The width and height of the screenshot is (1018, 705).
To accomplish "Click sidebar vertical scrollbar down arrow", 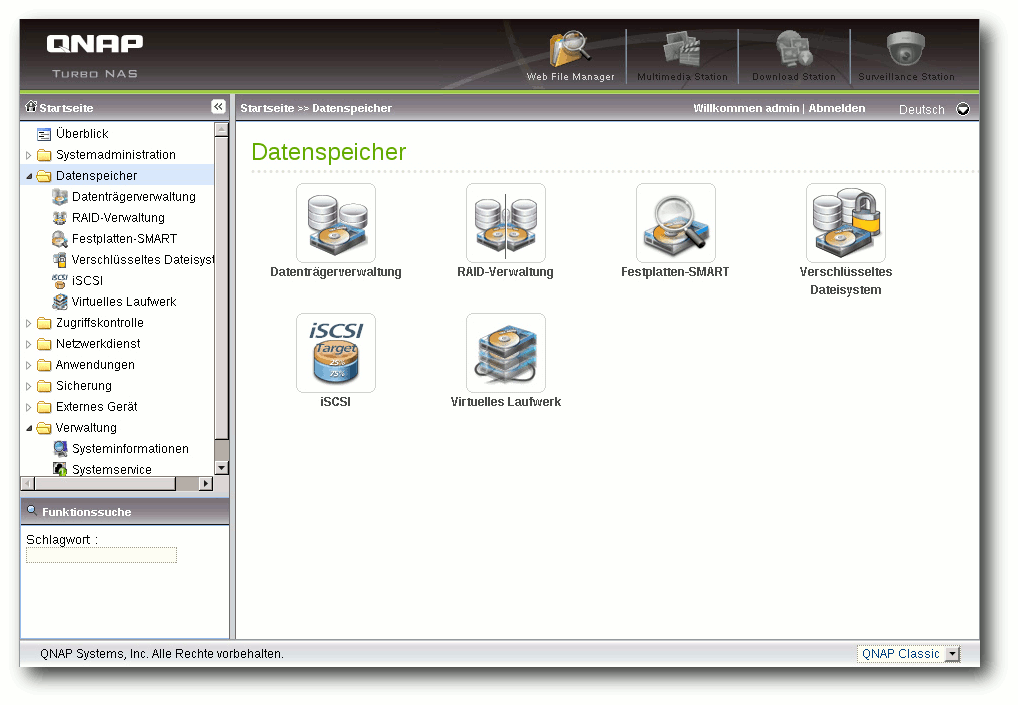I will coord(221,467).
